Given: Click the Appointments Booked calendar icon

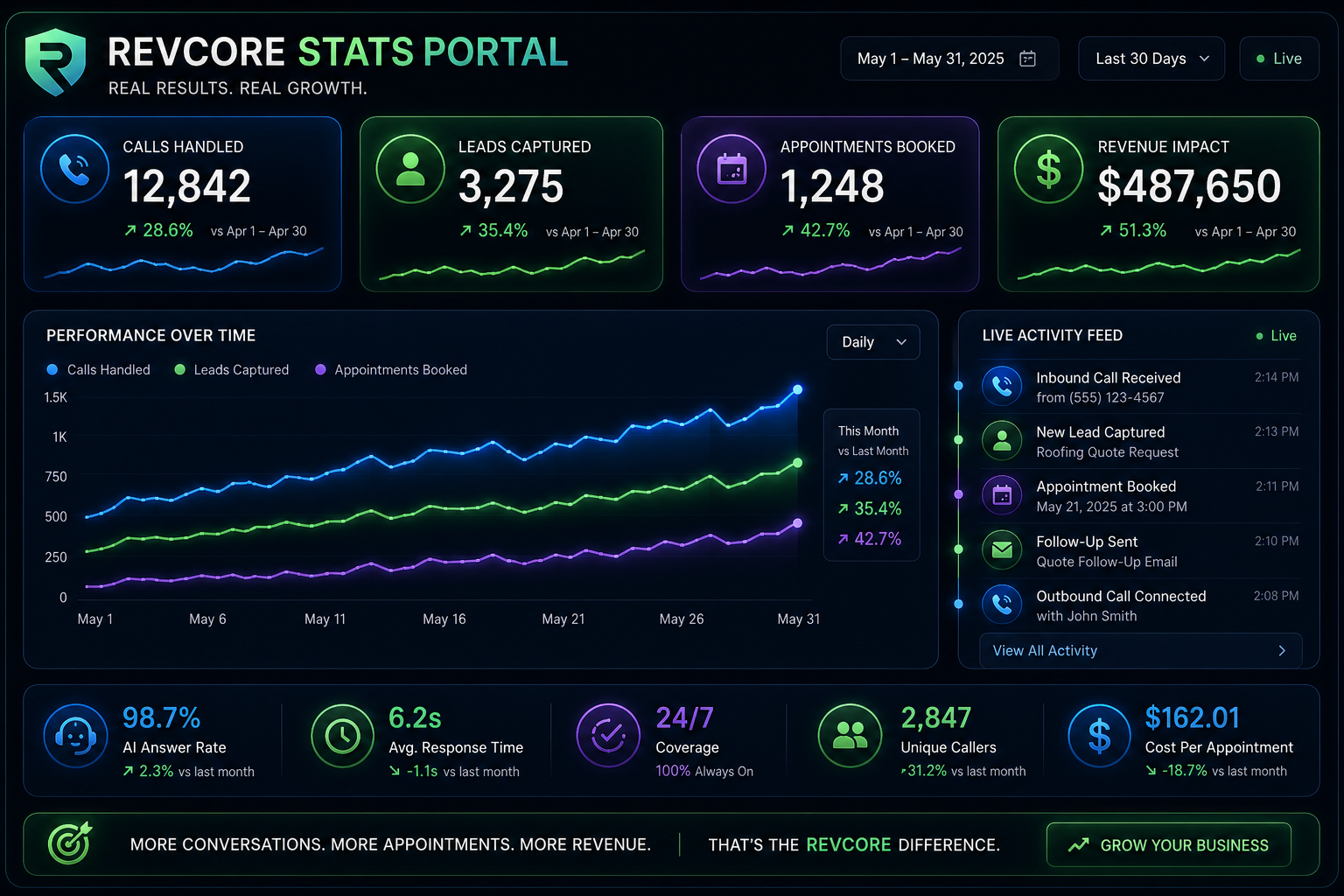Looking at the screenshot, I should tap(731, 169).
